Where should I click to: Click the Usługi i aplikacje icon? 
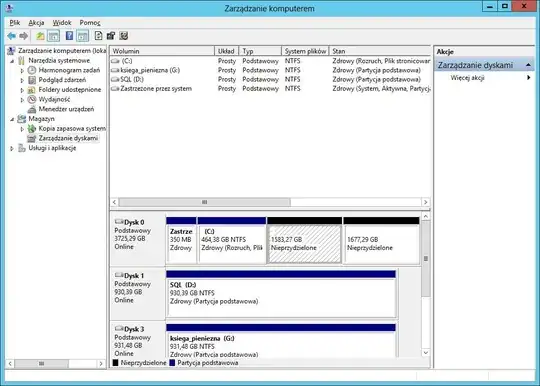click(21, 148)
